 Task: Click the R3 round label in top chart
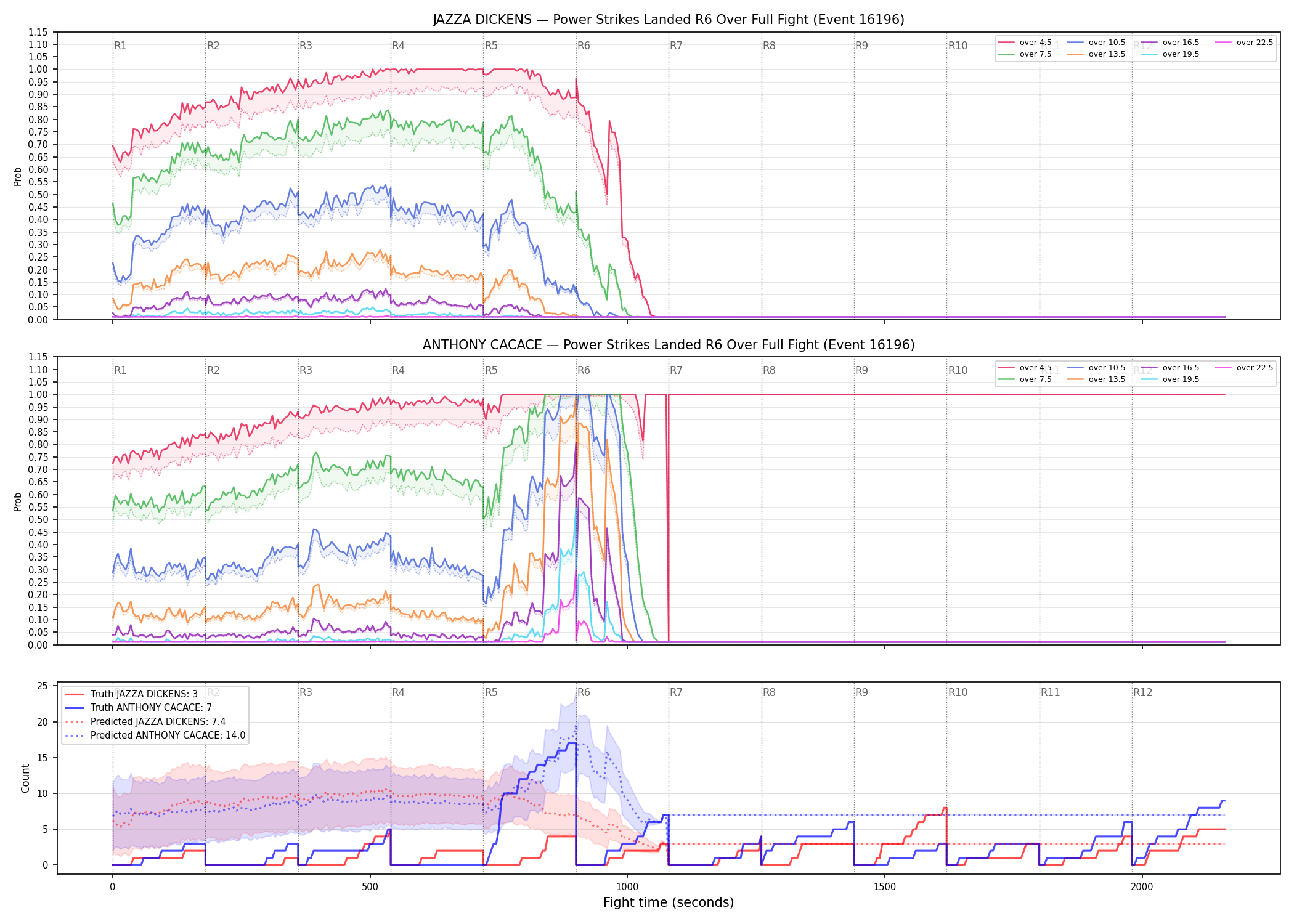306,46
